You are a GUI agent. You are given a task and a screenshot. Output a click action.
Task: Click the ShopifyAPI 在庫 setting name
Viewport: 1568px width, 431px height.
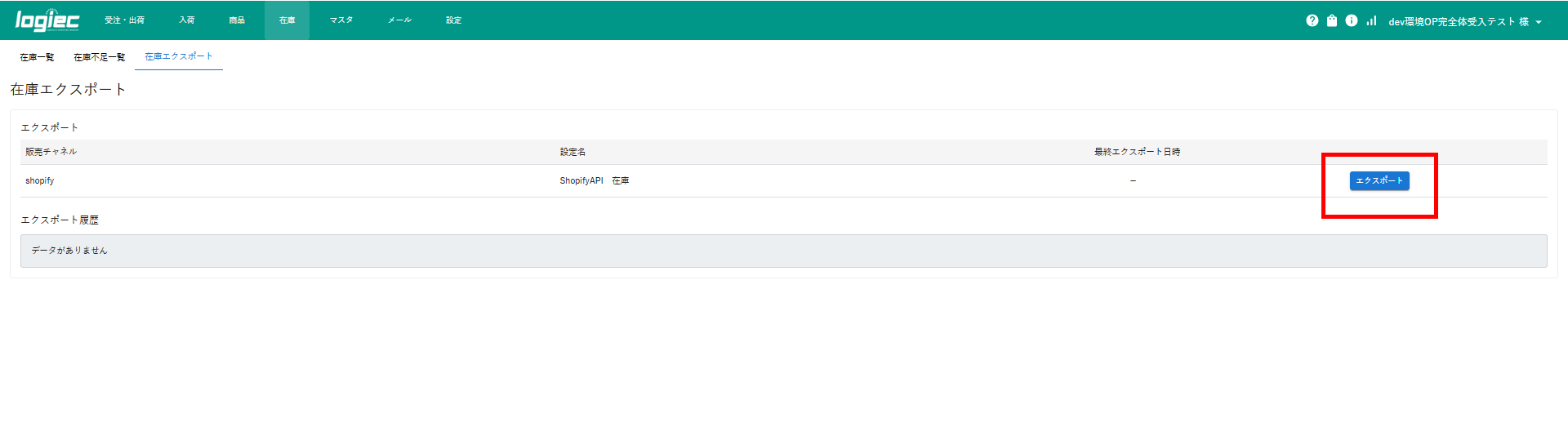tap(594, 181)
